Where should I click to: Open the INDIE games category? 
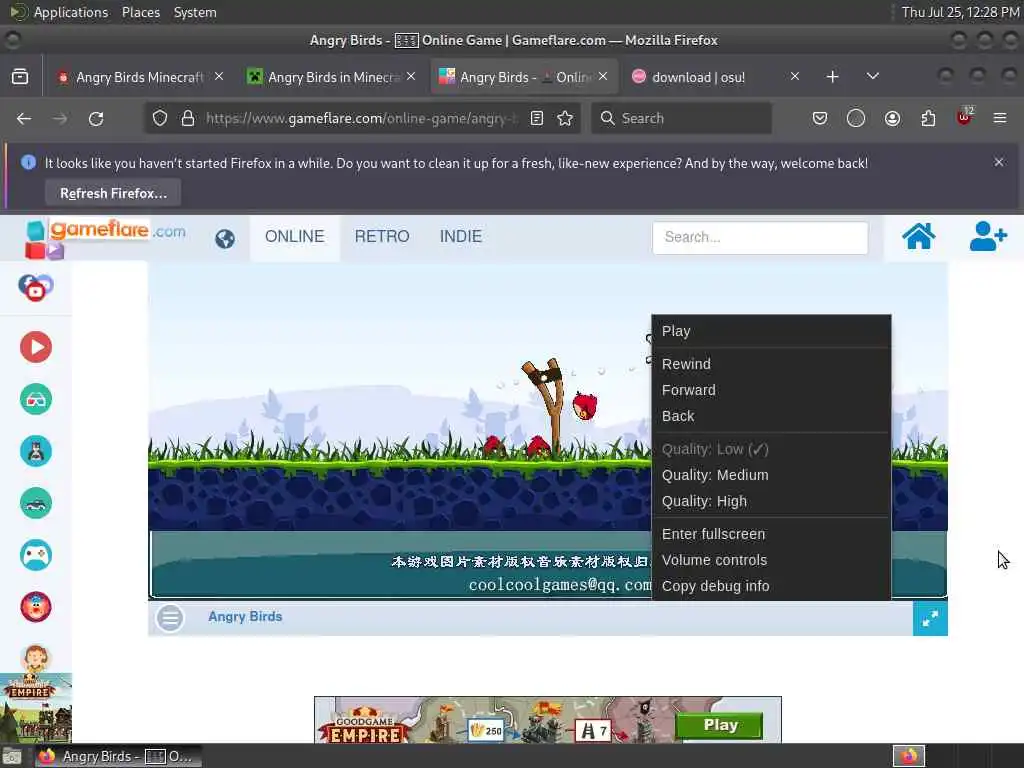[460, 236]
